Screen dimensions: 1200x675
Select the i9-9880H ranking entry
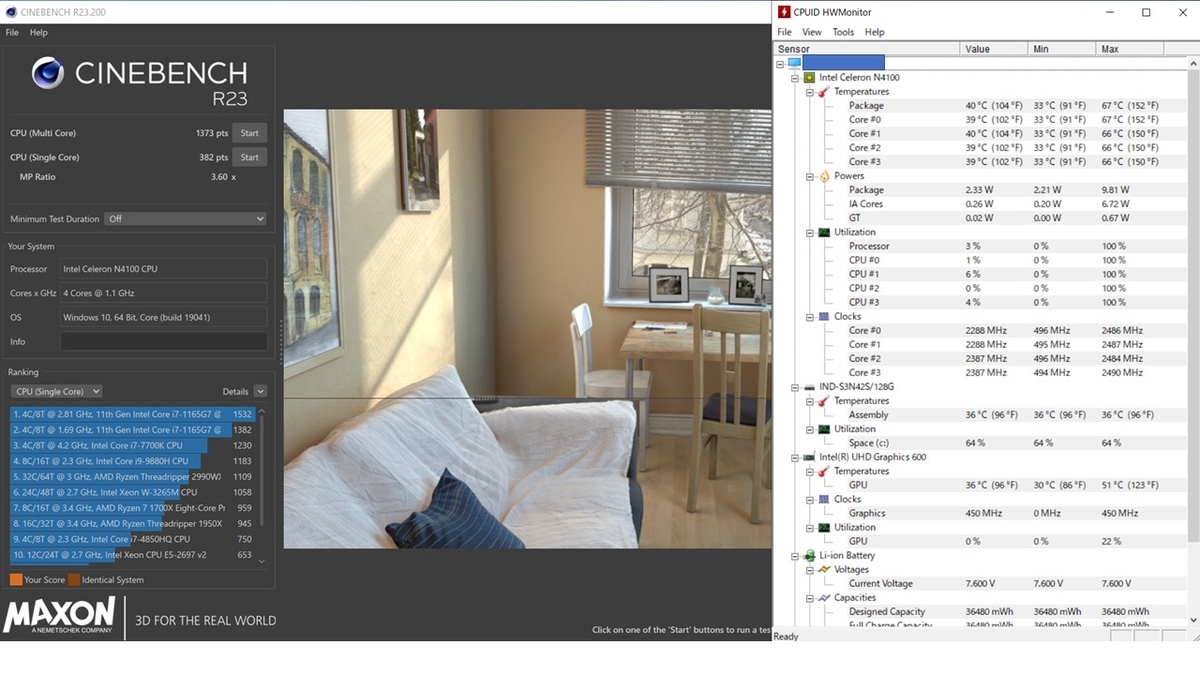tap(133, 461)
